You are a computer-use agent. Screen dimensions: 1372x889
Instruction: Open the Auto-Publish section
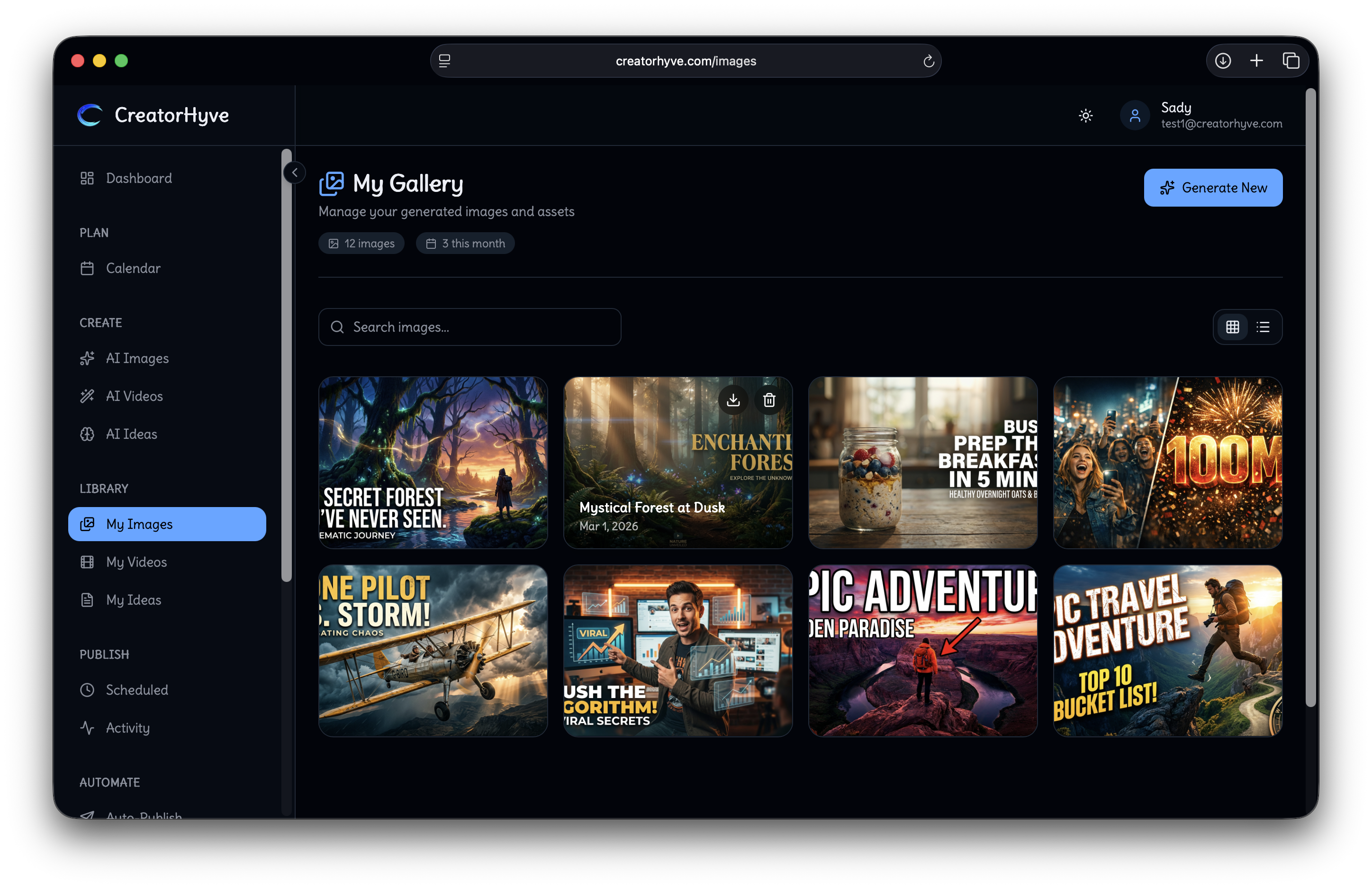(x=143, y=814)
